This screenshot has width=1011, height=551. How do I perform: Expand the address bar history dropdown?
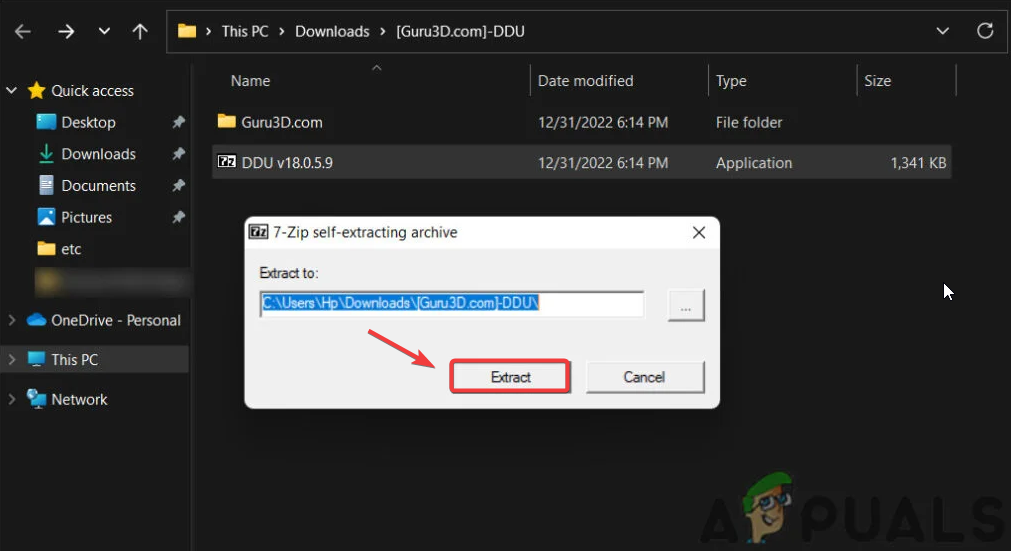943,31
